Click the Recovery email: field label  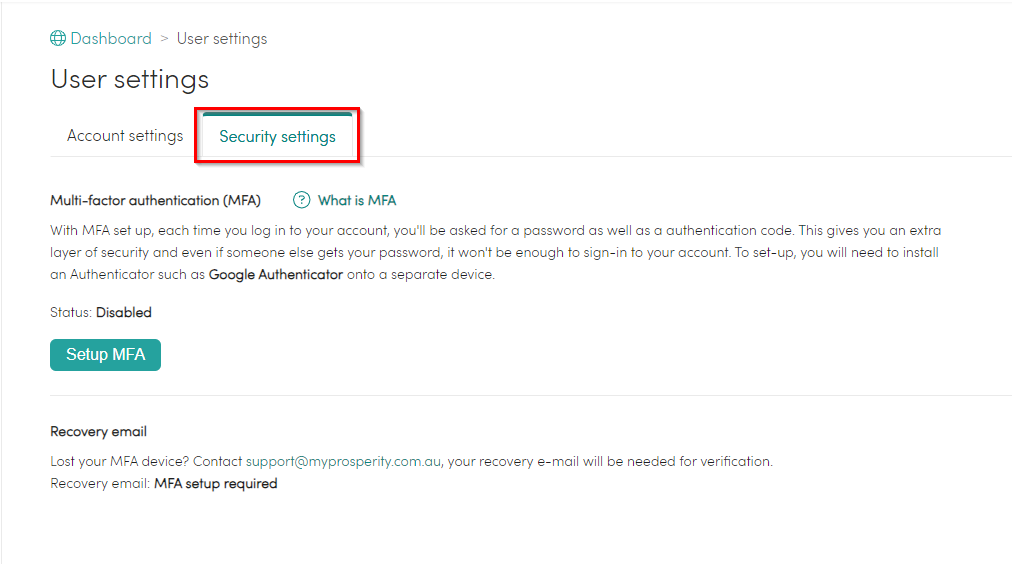(100, 484)
